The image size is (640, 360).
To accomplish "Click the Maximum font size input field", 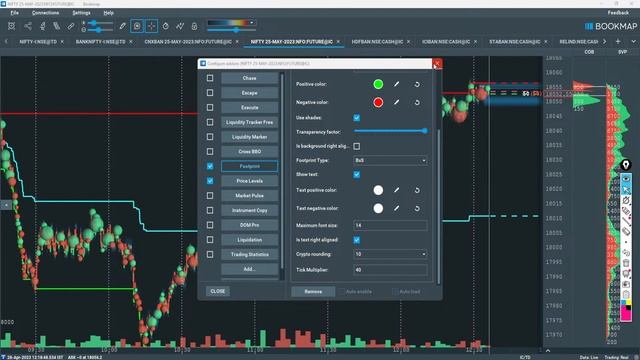I will point(390,225).
